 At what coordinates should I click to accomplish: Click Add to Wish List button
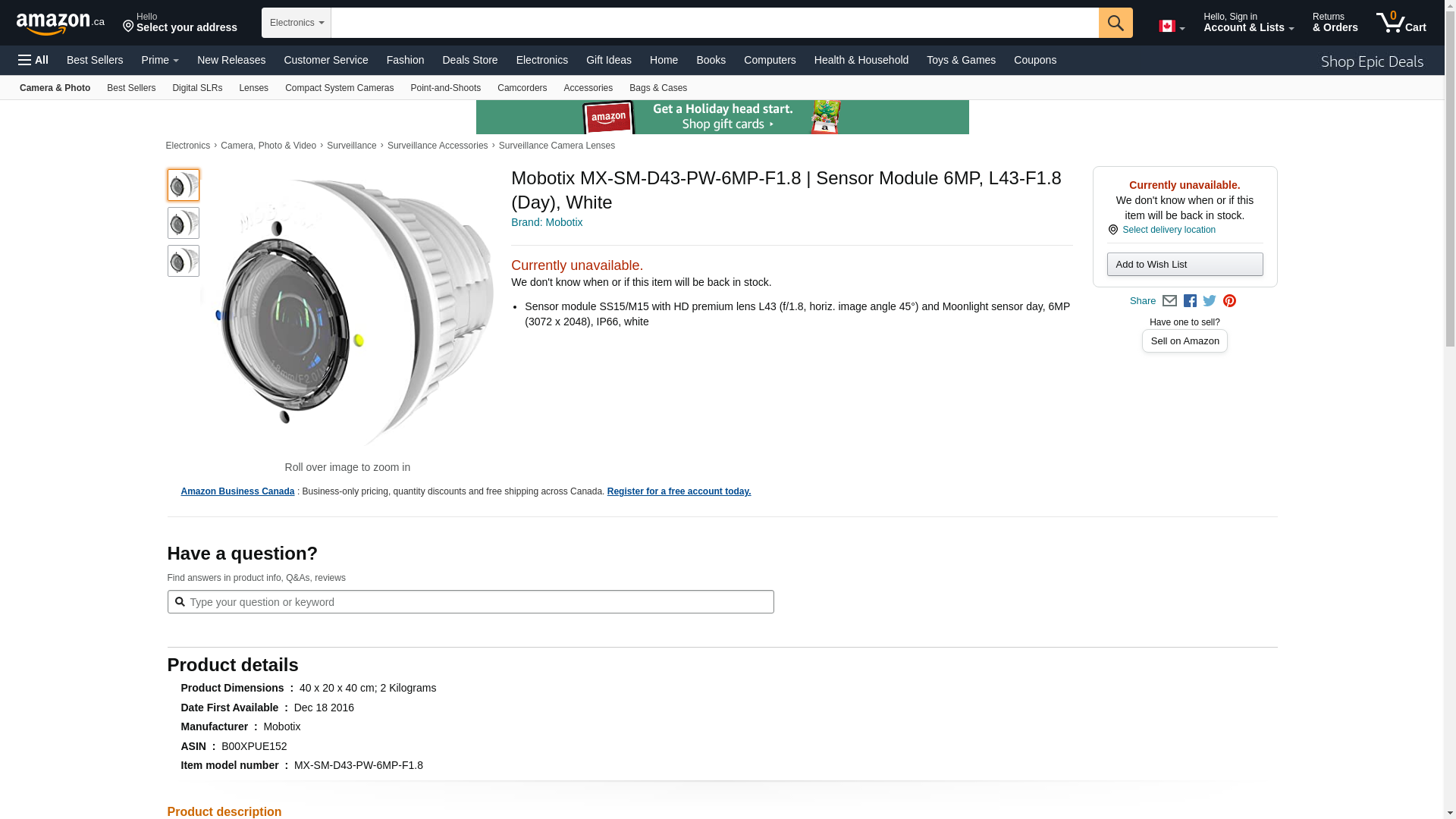click(1185, 265)
